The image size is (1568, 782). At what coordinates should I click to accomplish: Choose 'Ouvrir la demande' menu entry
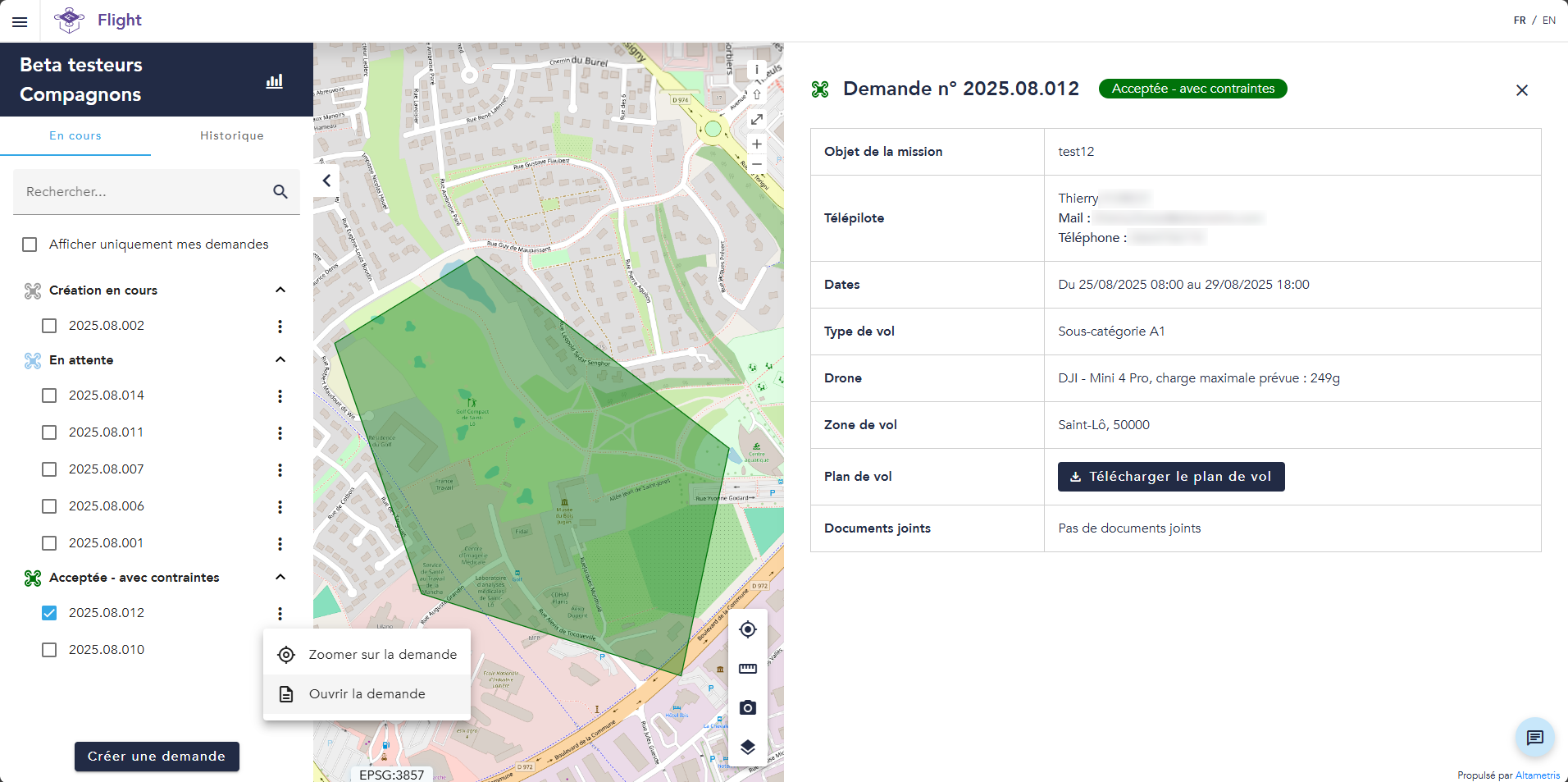click(x=367, y=694)
